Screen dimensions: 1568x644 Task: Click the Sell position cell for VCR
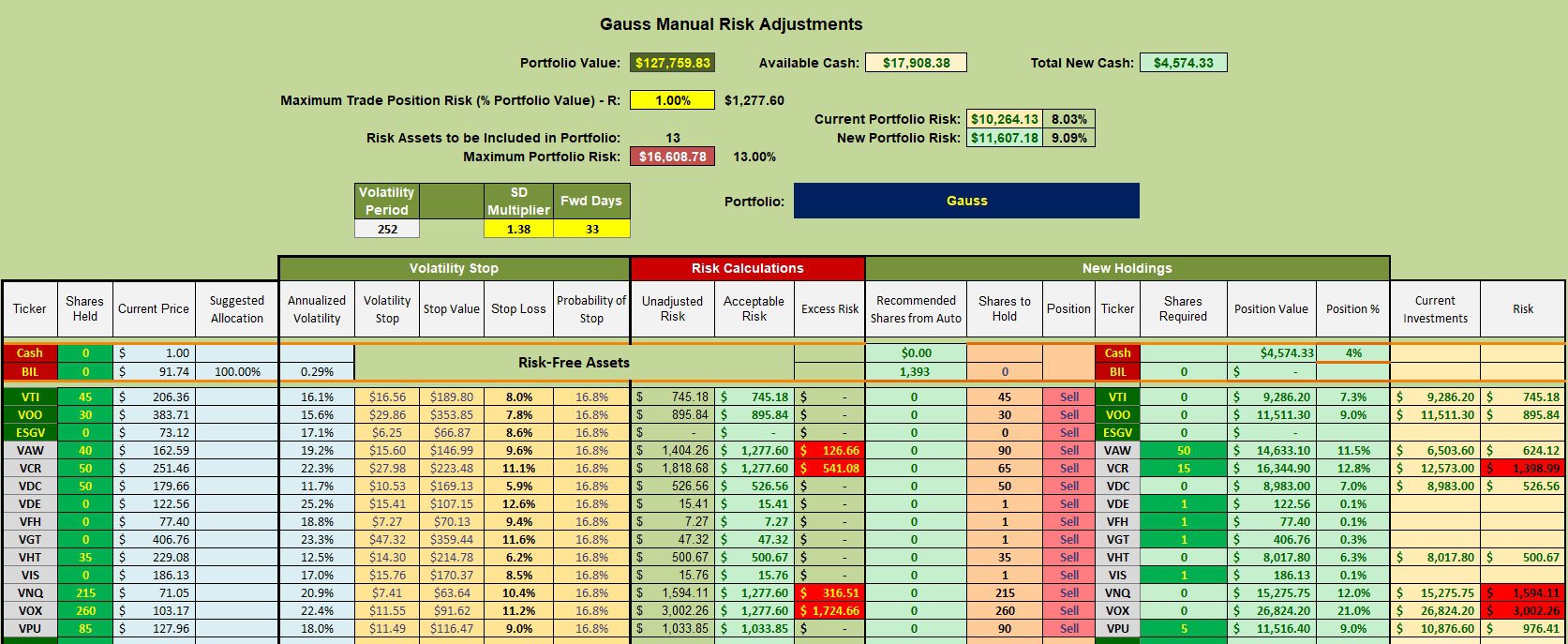pos(1068,469)
